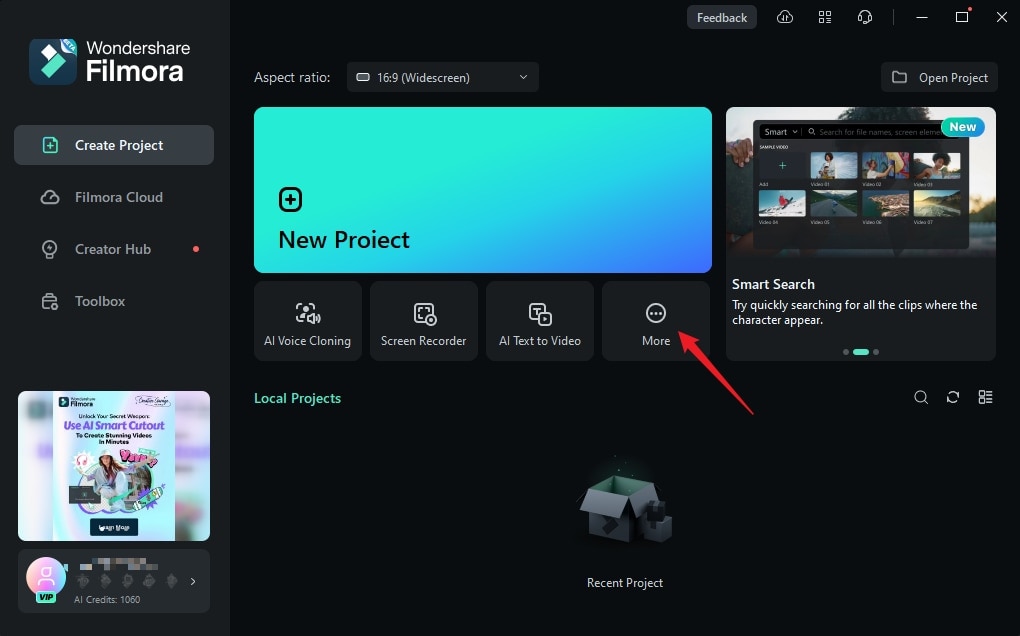
Task: Select the first carousel dot
Action: pyautogui.click(x=846, y=352)
